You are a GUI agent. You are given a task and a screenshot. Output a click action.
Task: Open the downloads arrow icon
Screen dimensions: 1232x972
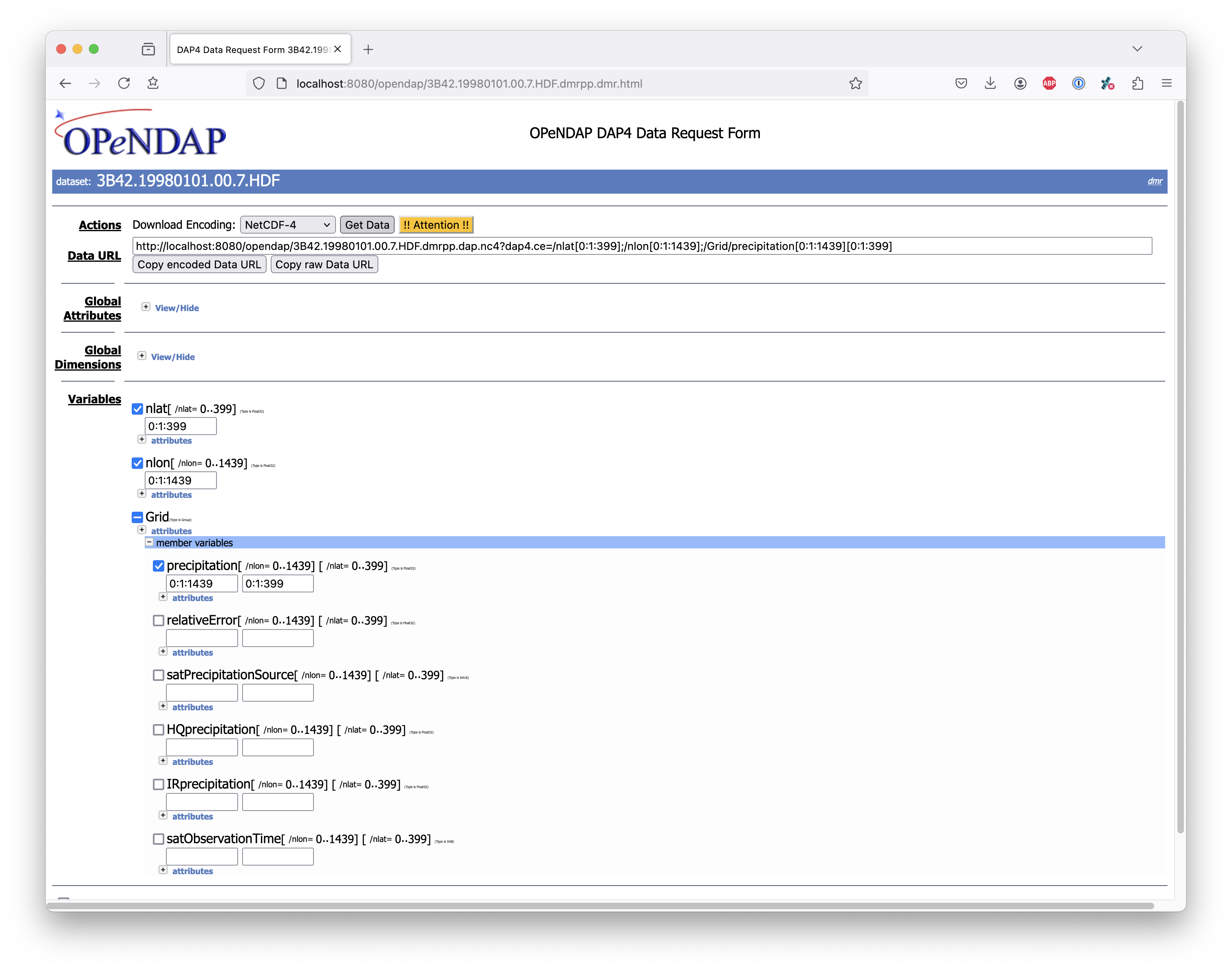click(991, 84)
